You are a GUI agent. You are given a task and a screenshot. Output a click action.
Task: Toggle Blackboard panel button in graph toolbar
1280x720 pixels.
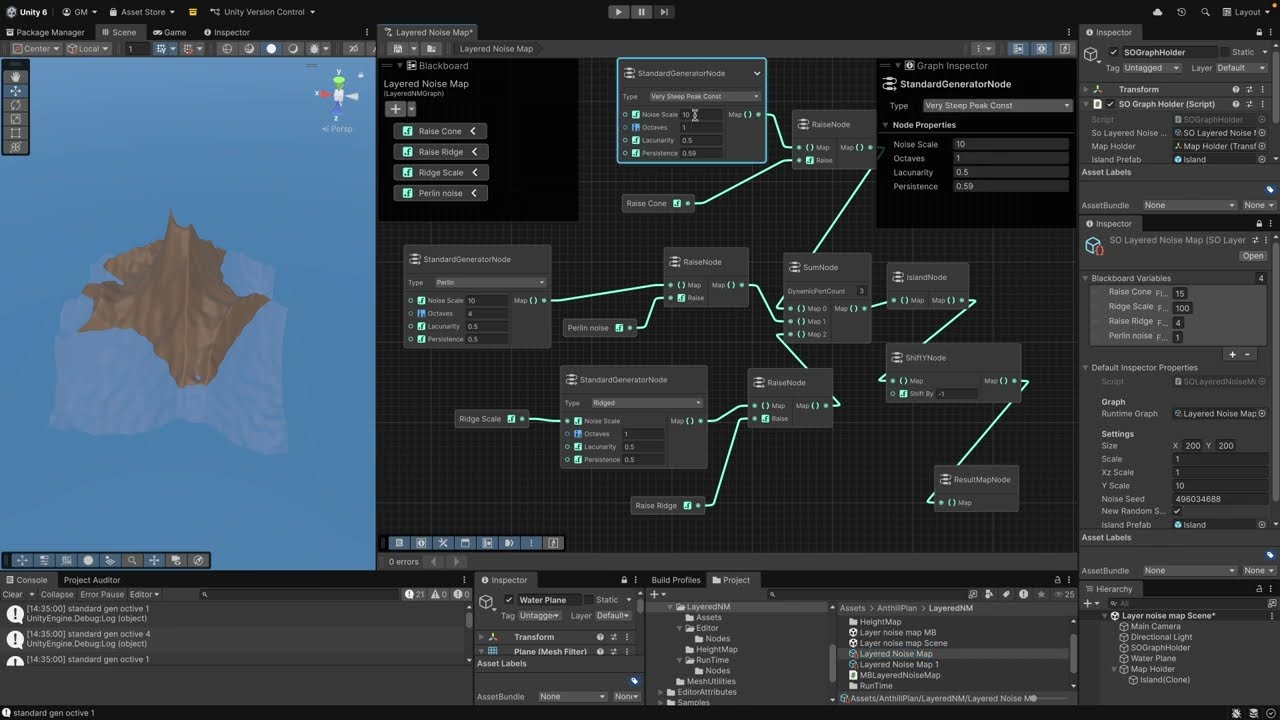(x=1019, y=48)
